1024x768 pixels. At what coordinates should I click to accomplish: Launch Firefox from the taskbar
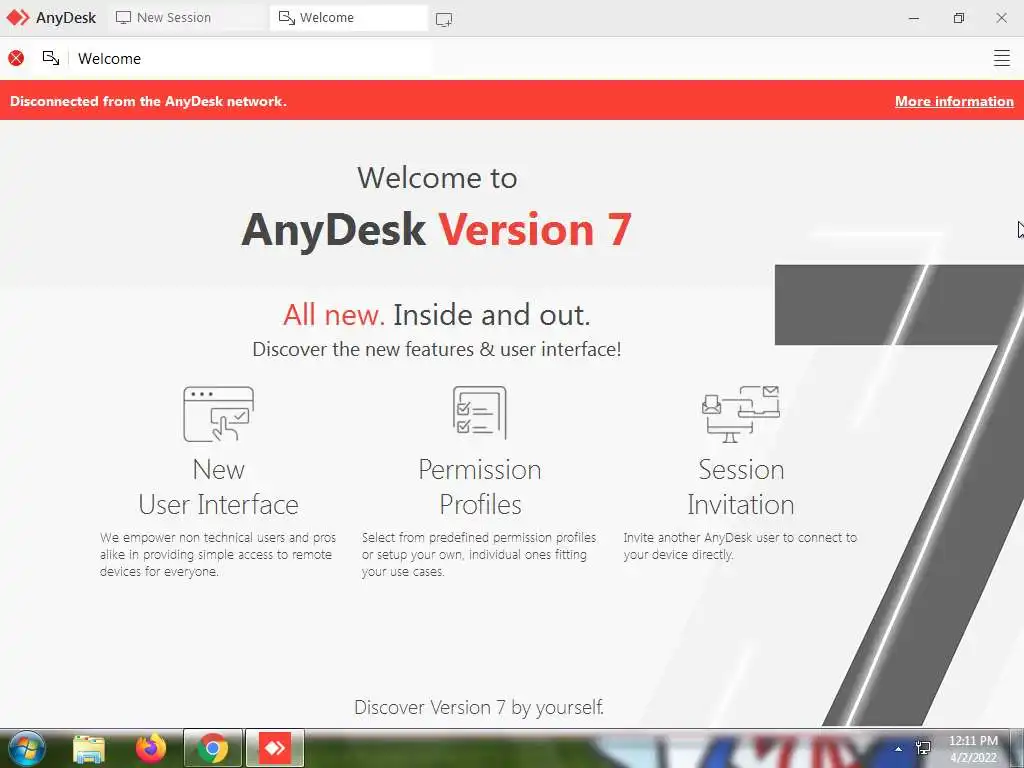pos(151,748)
